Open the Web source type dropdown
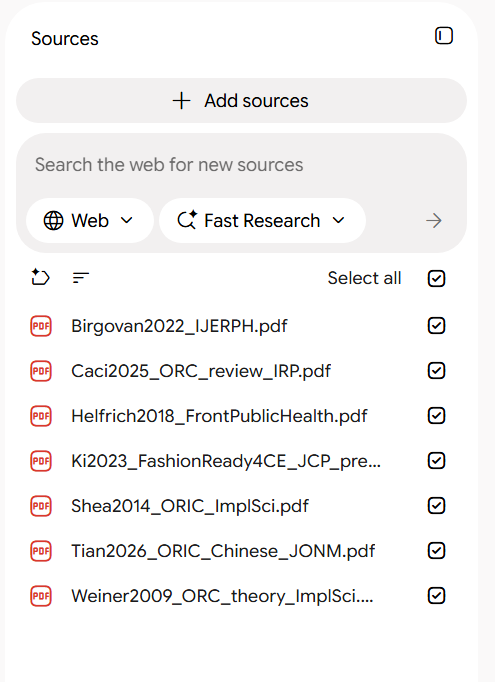Screen dimensions: 495x682 tap(90, 221)
